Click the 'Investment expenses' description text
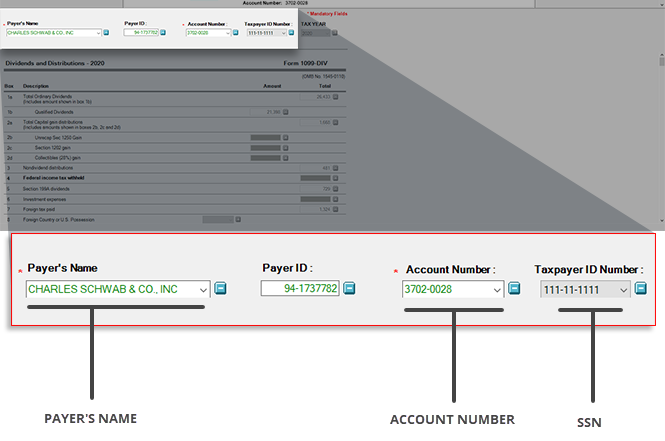Viewport: 665px width, 441px height. [x=45, y=199]
